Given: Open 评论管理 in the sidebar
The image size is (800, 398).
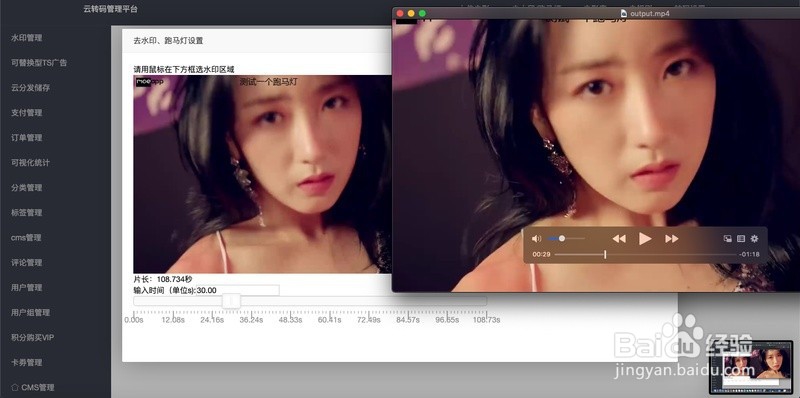Looking at the screenshot, I should click(x=27, y=263).
